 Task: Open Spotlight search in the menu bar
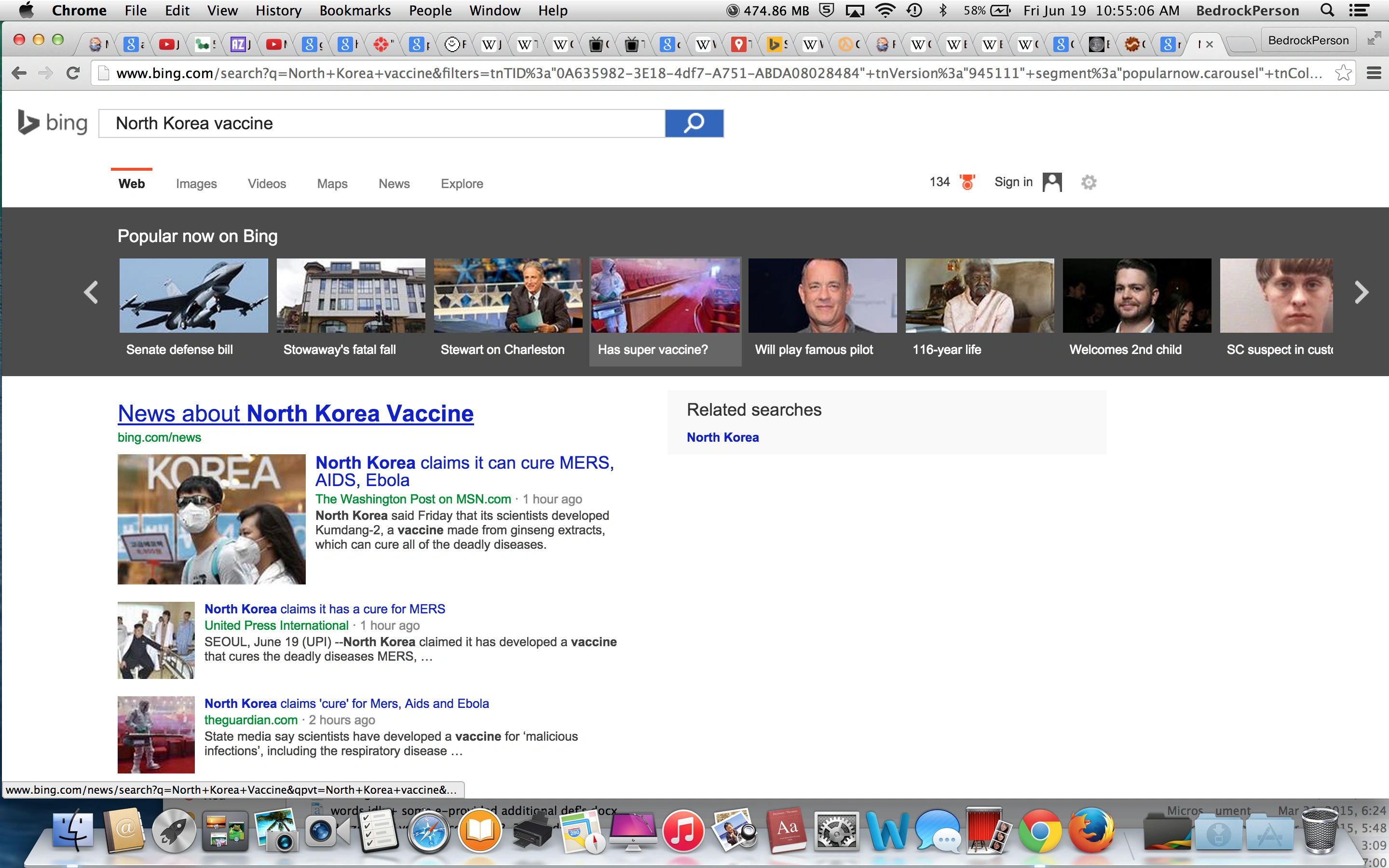[x=1327, y=10]
